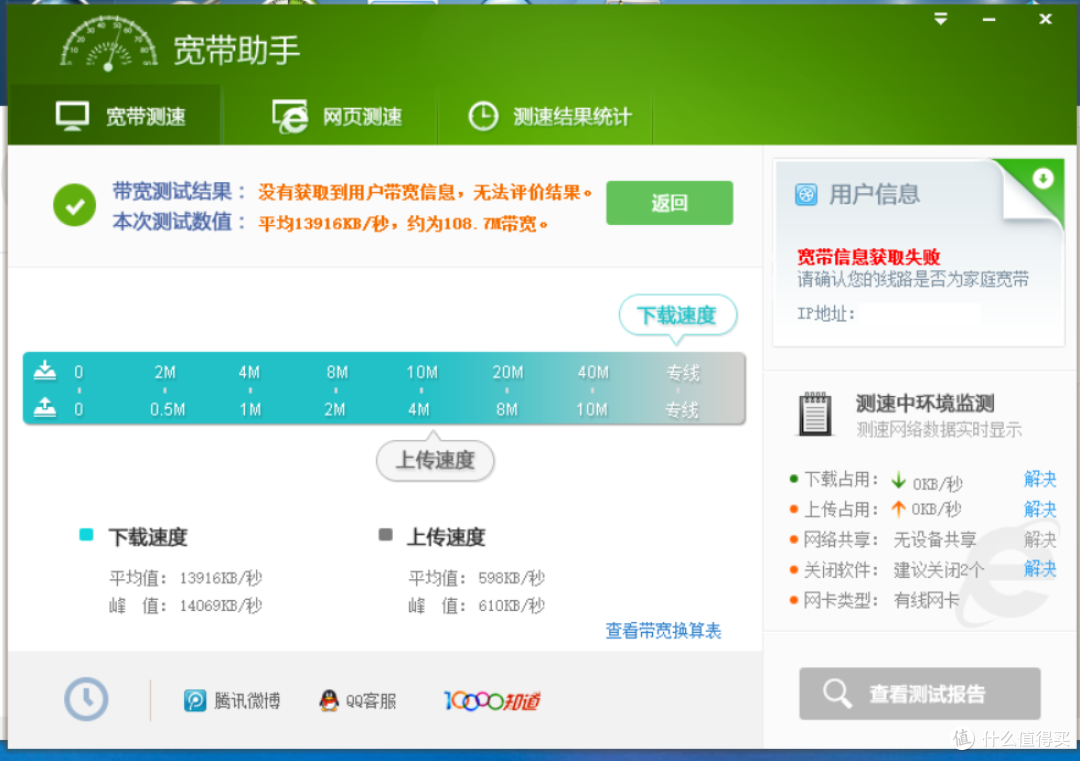Viewport: 1080px width, 761px height.
Task: Click the 宽带信息获取失败 red text
Action: (869, 257)
